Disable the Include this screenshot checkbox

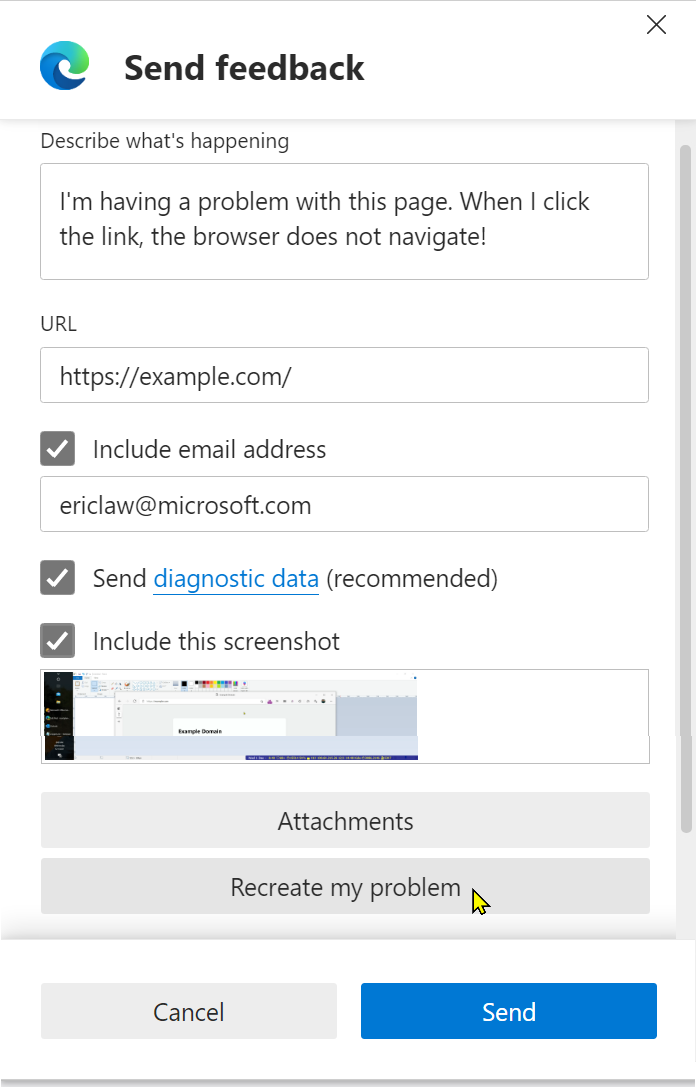pyautogui.click(x=58, y=640)
